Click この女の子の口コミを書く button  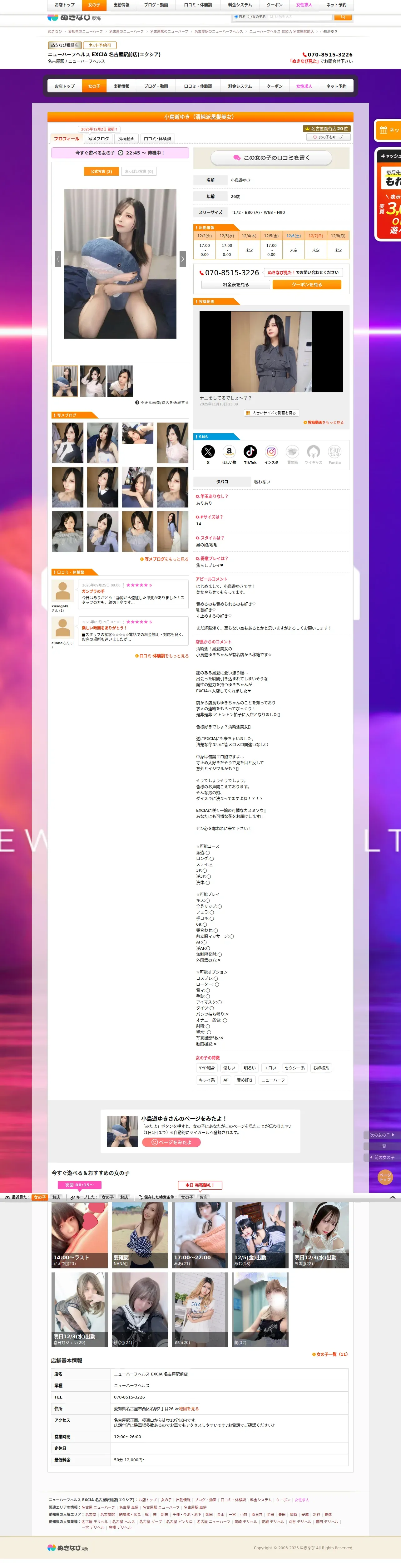(271, 158)
